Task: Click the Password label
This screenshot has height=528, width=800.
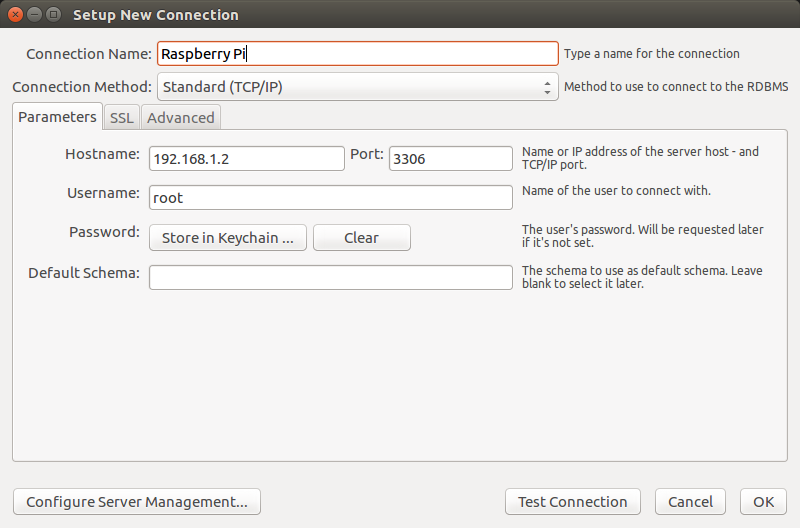Action: point(105,232)
